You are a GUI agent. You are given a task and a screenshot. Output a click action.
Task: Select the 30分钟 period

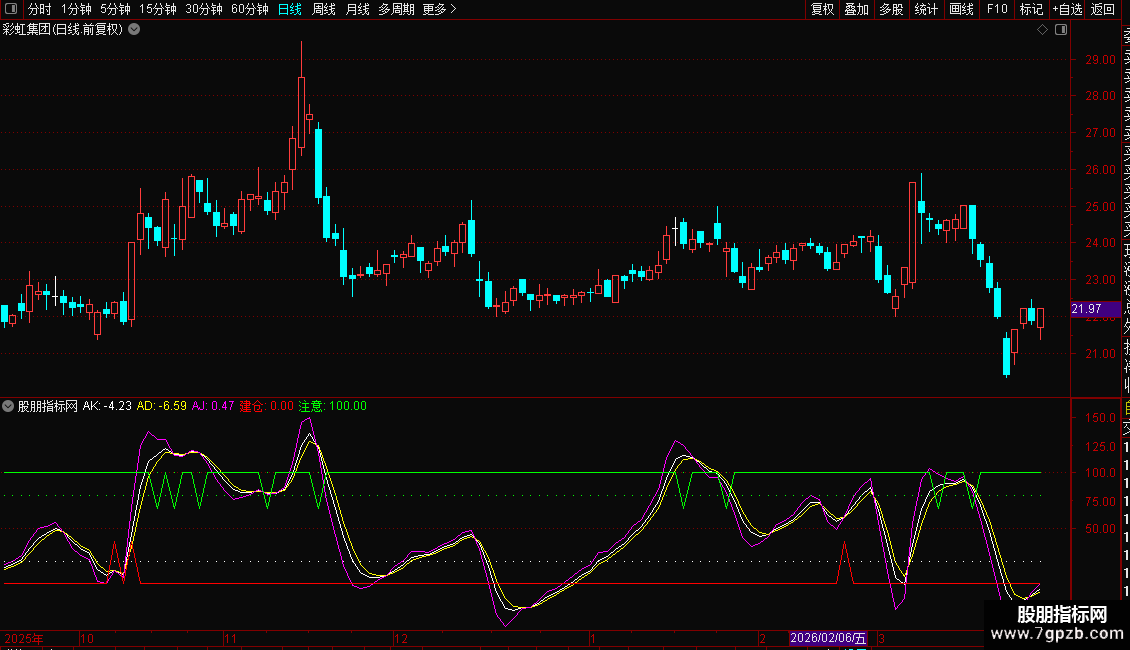203,9
